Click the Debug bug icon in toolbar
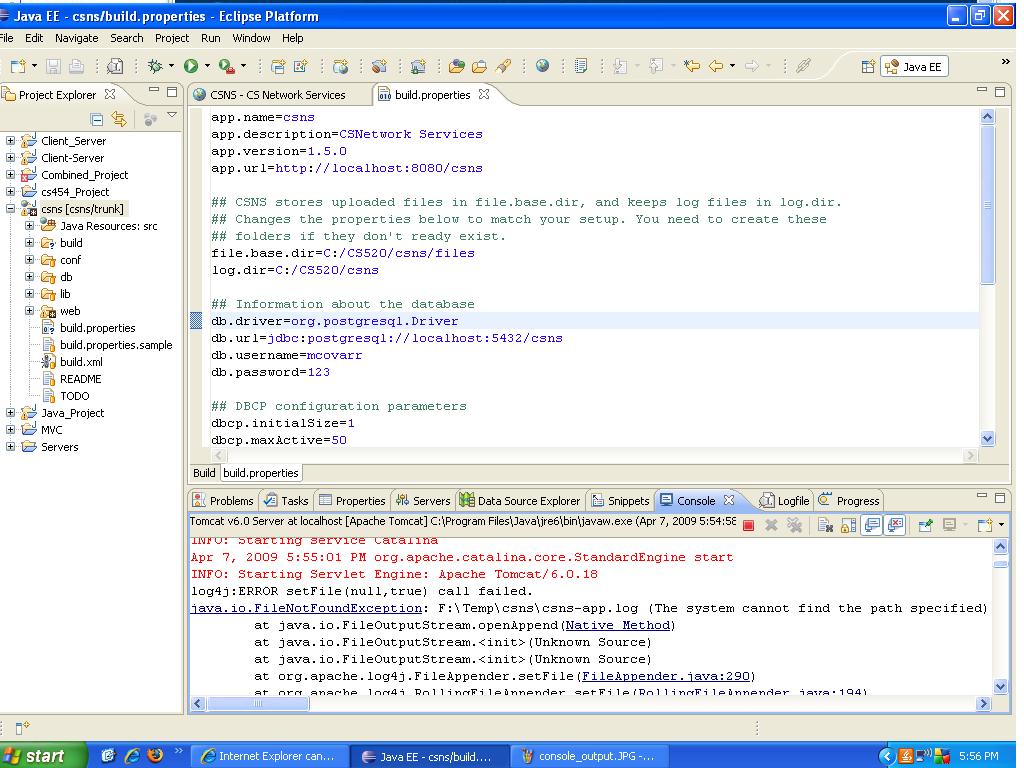 pyautogui.click(x=155, y=66)
